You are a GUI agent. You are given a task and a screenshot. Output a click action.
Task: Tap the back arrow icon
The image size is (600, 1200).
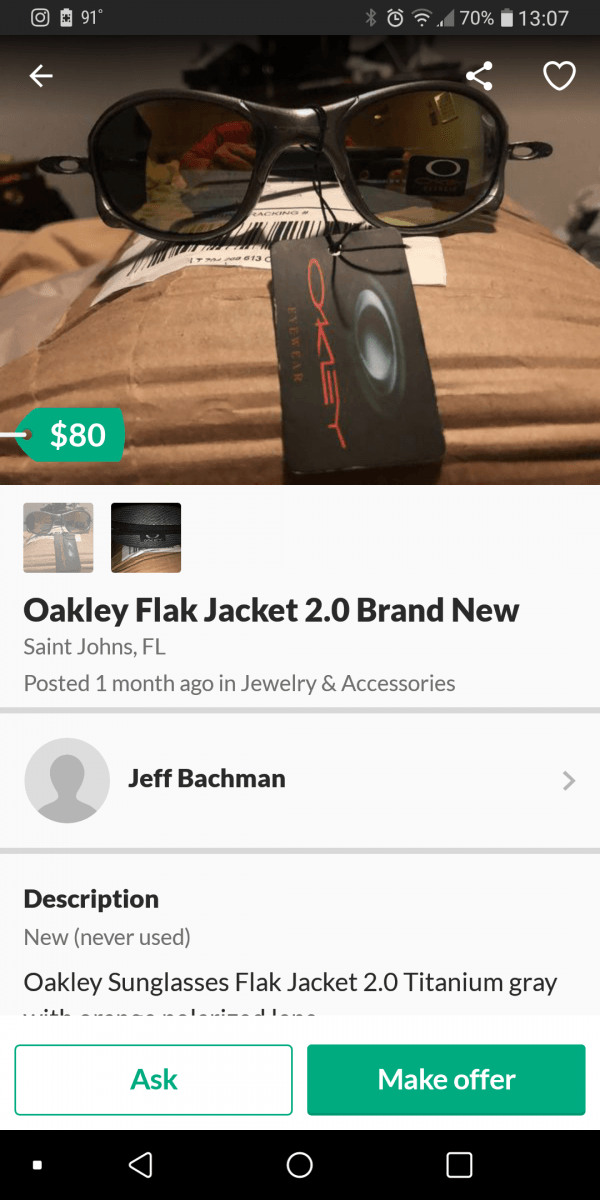click(x=41, y=76)
